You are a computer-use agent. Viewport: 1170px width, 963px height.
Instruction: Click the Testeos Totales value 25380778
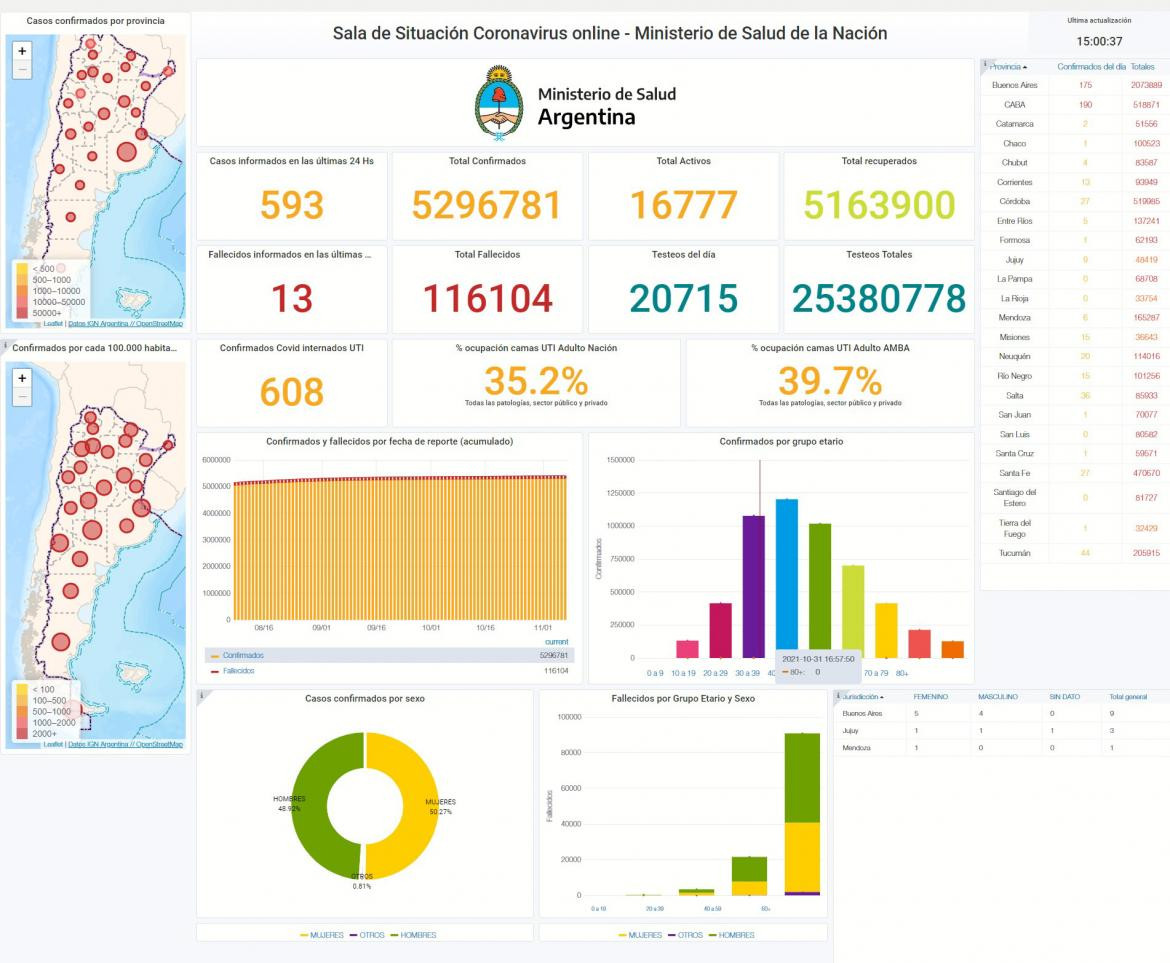point(879,298)
